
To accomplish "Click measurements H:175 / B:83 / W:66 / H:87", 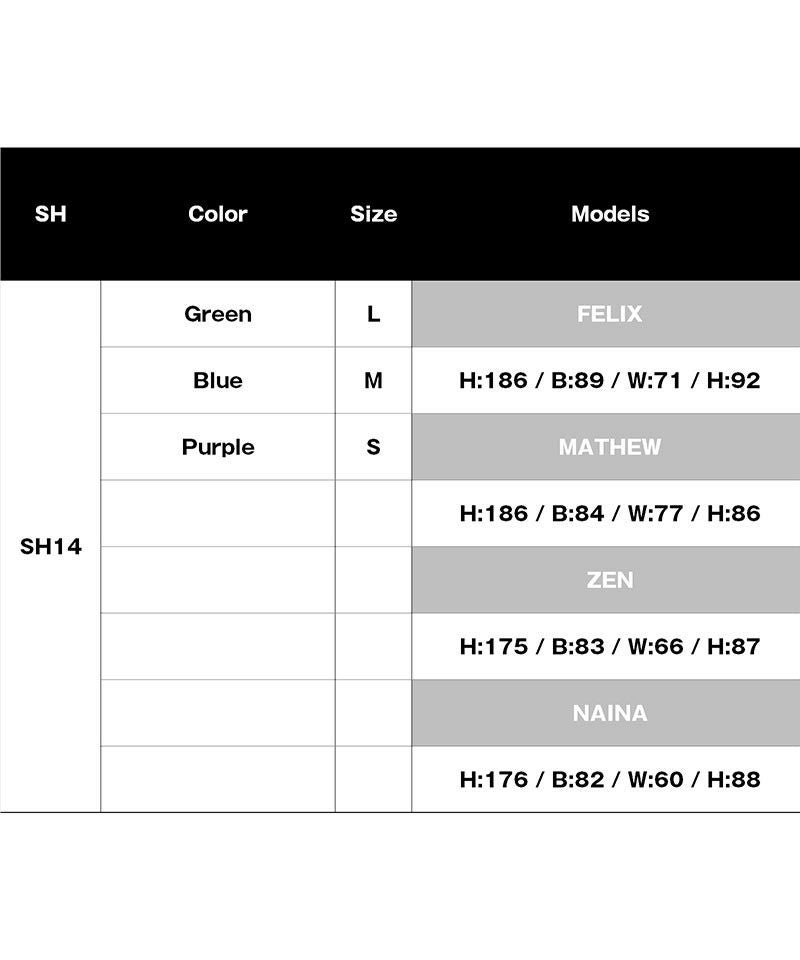I will [609, 647].
